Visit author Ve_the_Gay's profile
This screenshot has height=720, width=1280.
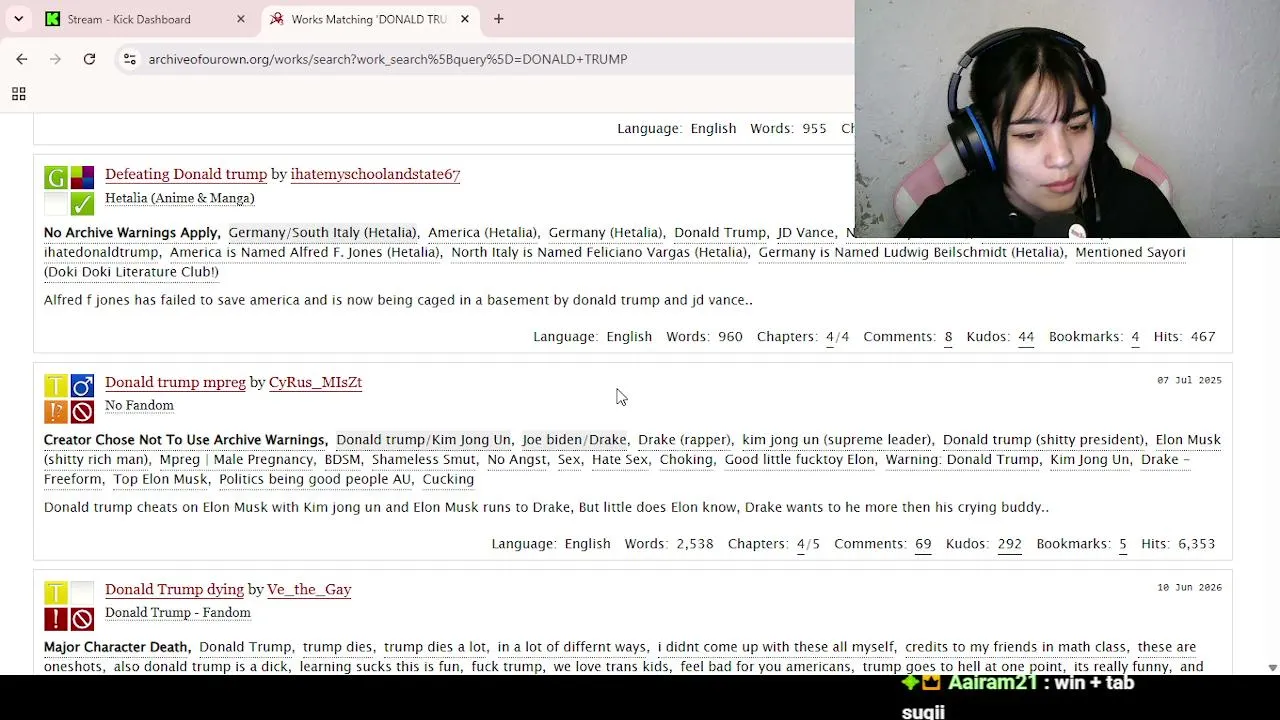tap(309, 589)
